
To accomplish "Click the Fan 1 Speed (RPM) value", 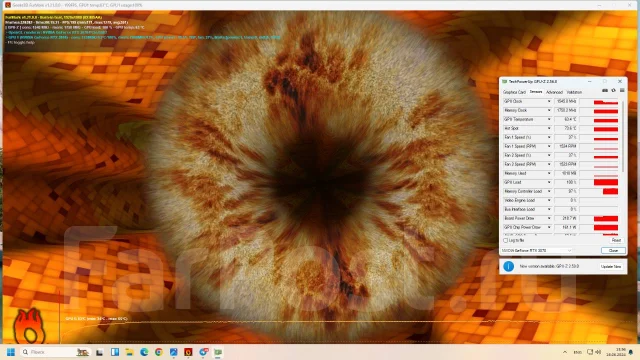I will pyautogui.click(x=566, y=146).
